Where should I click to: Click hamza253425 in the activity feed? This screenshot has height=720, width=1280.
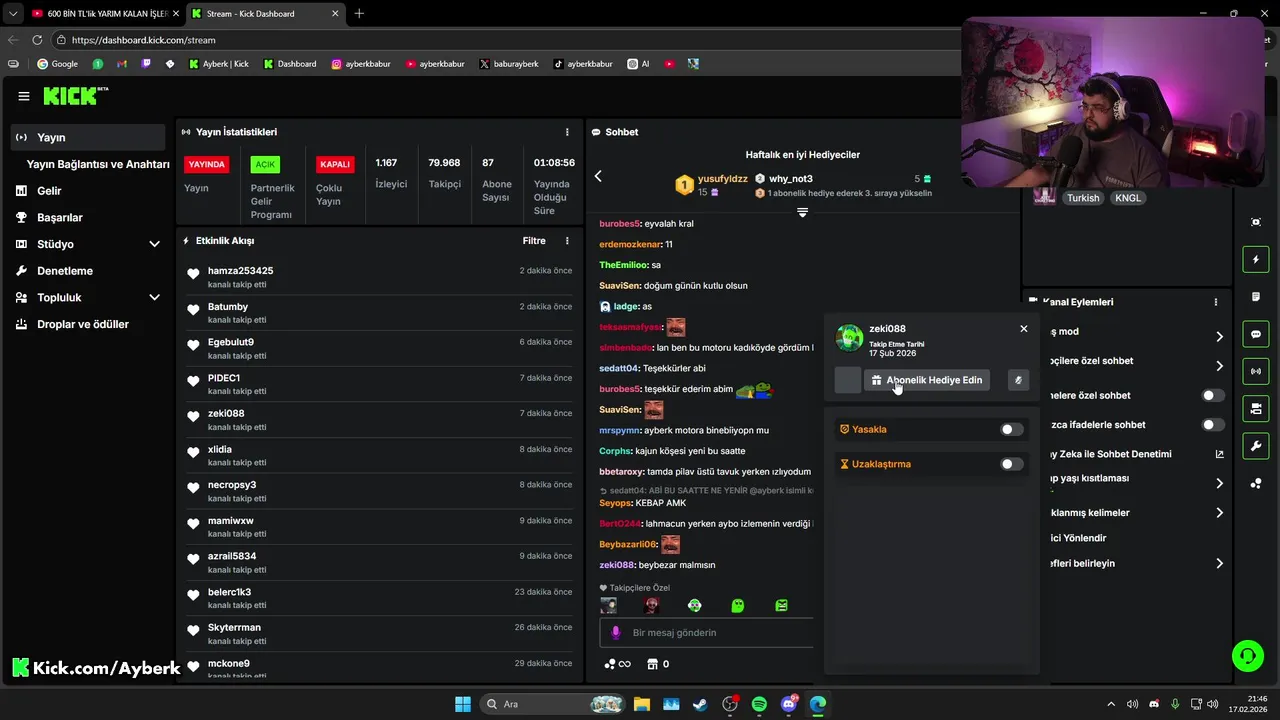240,271
